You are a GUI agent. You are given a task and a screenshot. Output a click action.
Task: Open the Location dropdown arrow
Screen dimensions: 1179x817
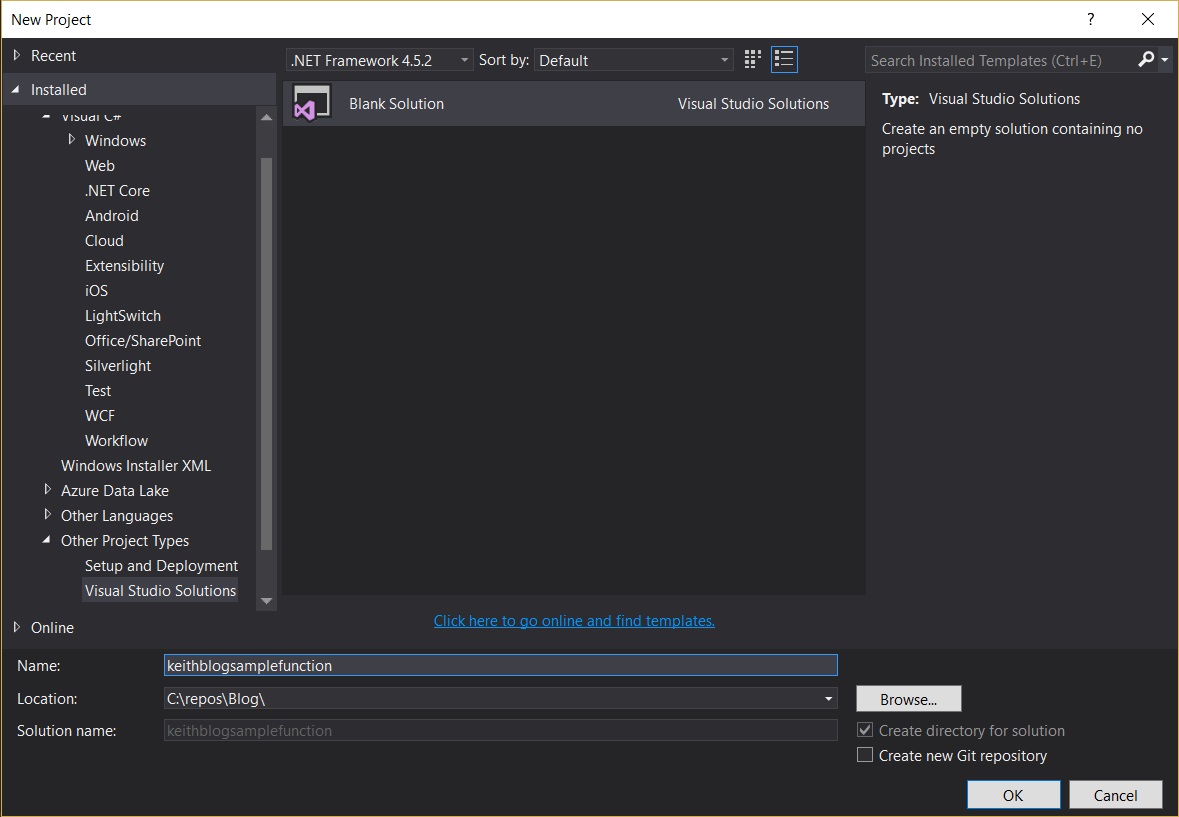[x=828, y=698]
